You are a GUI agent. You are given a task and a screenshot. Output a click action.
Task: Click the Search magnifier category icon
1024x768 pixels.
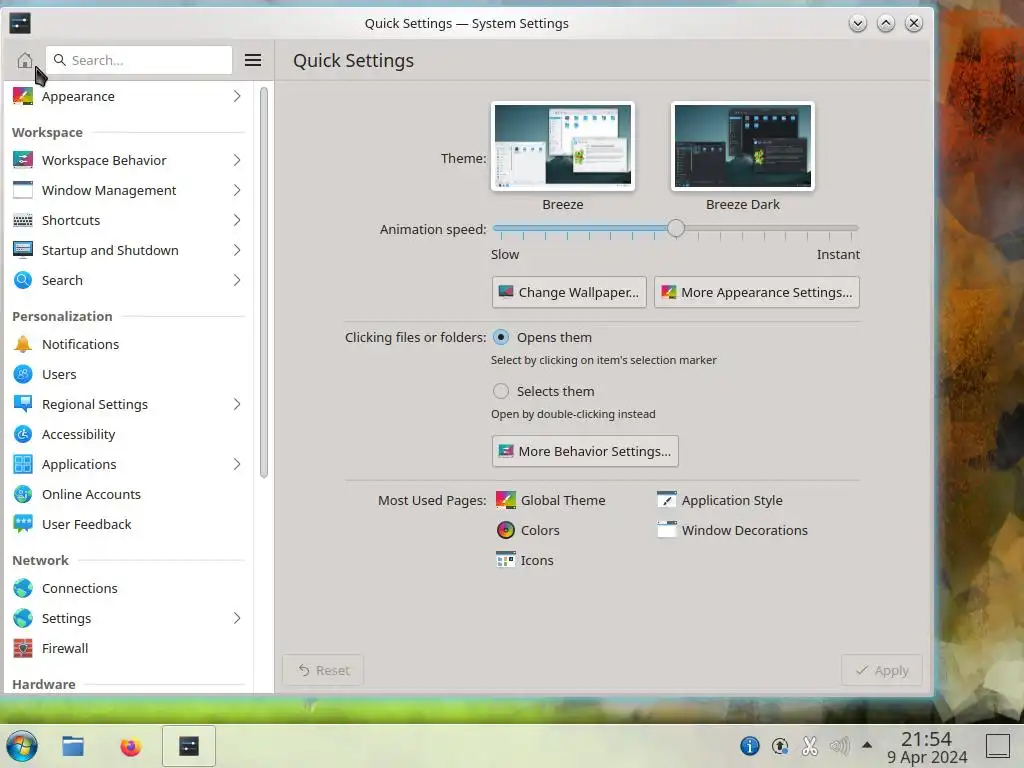click(23, 280)
